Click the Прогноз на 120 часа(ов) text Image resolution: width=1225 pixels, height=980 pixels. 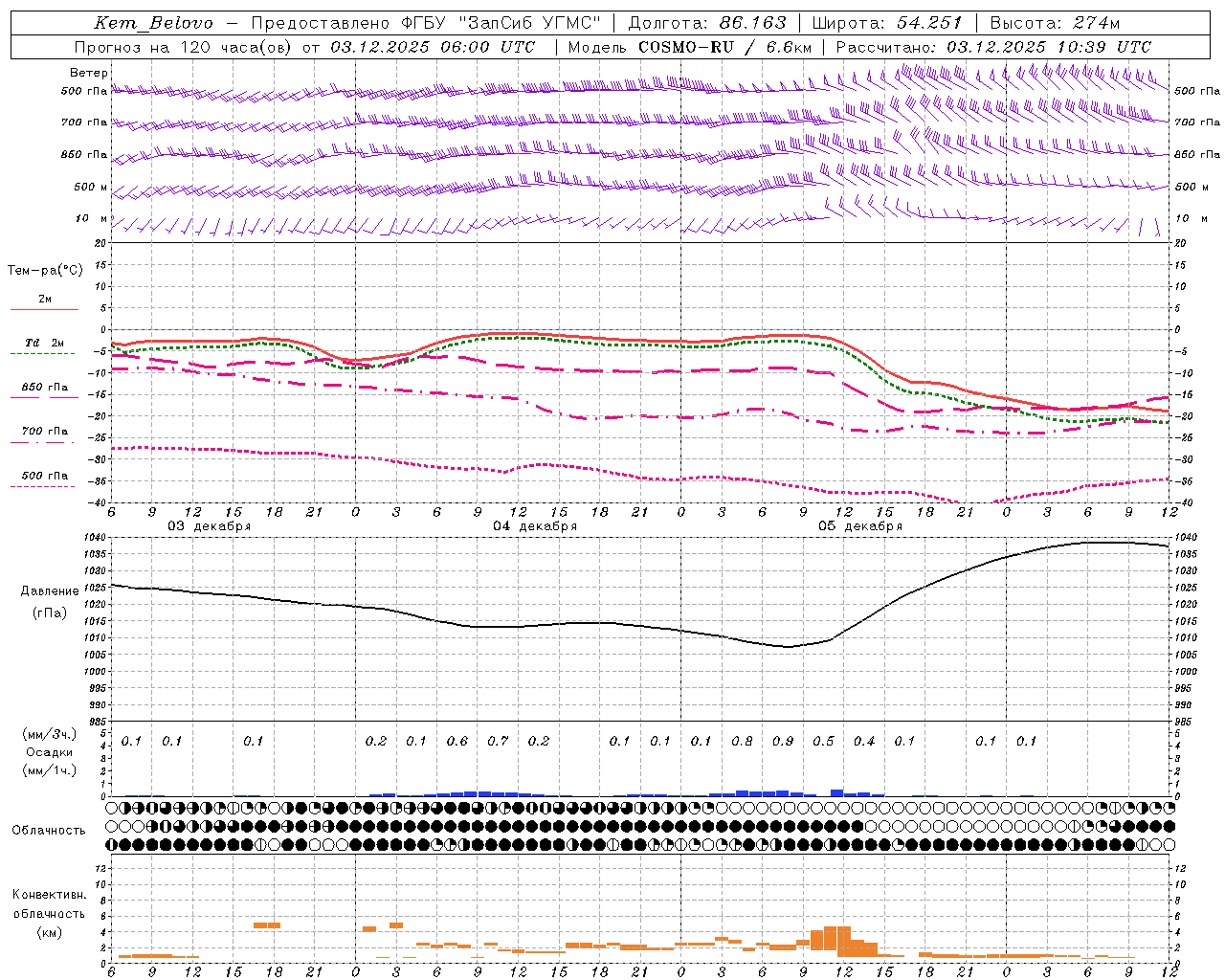click(184, 47)
